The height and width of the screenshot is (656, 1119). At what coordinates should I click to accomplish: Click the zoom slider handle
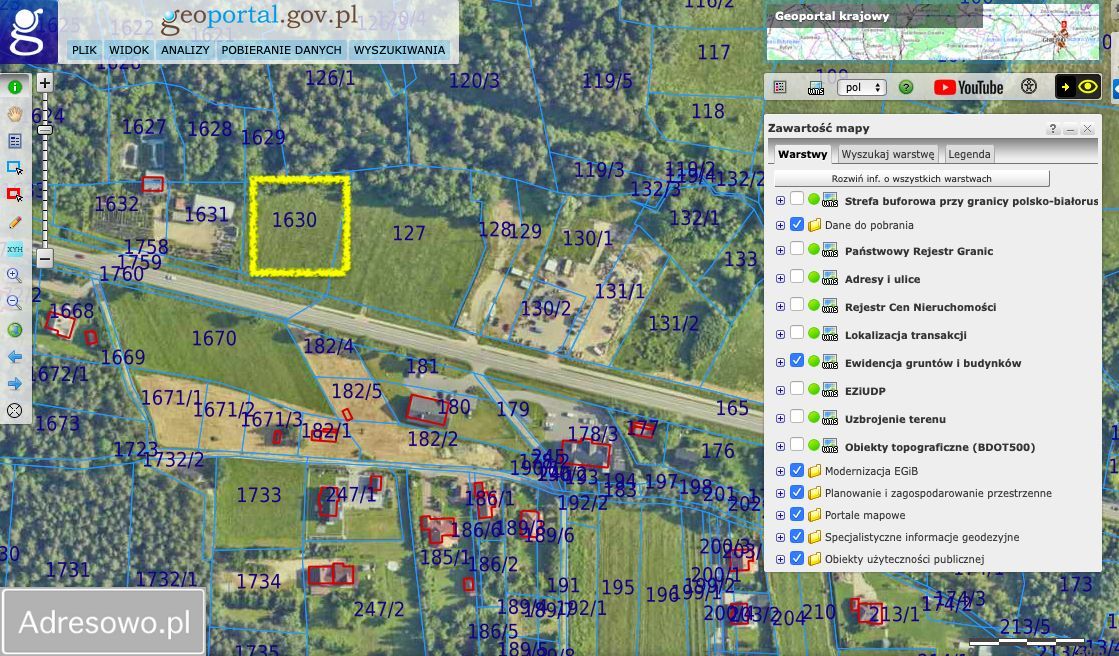(x=44, y=130)
